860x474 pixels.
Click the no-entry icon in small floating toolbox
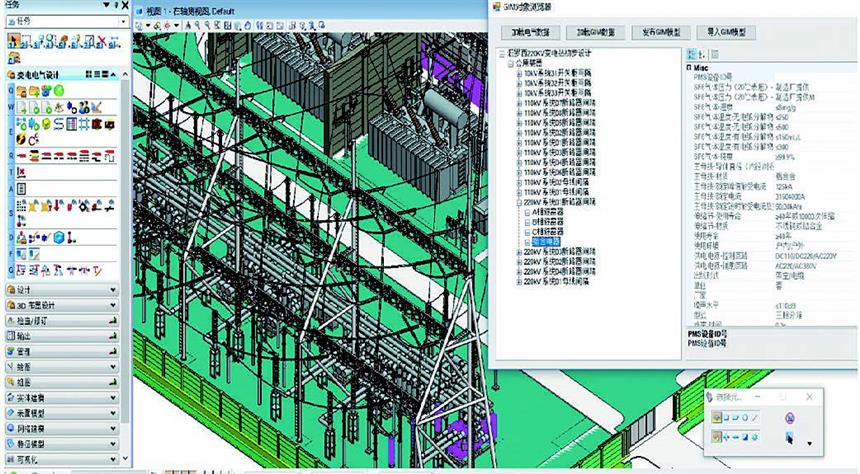click(x=789, y=417)
